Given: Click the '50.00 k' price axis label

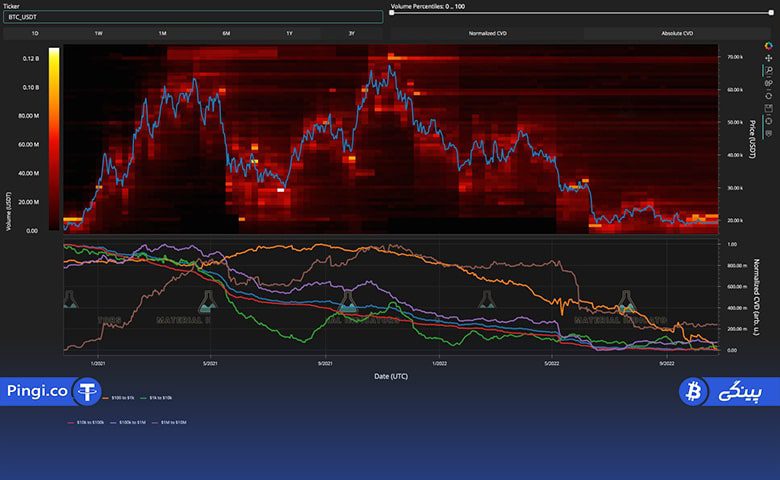Looking at the screenshot, I should (735, 122).
